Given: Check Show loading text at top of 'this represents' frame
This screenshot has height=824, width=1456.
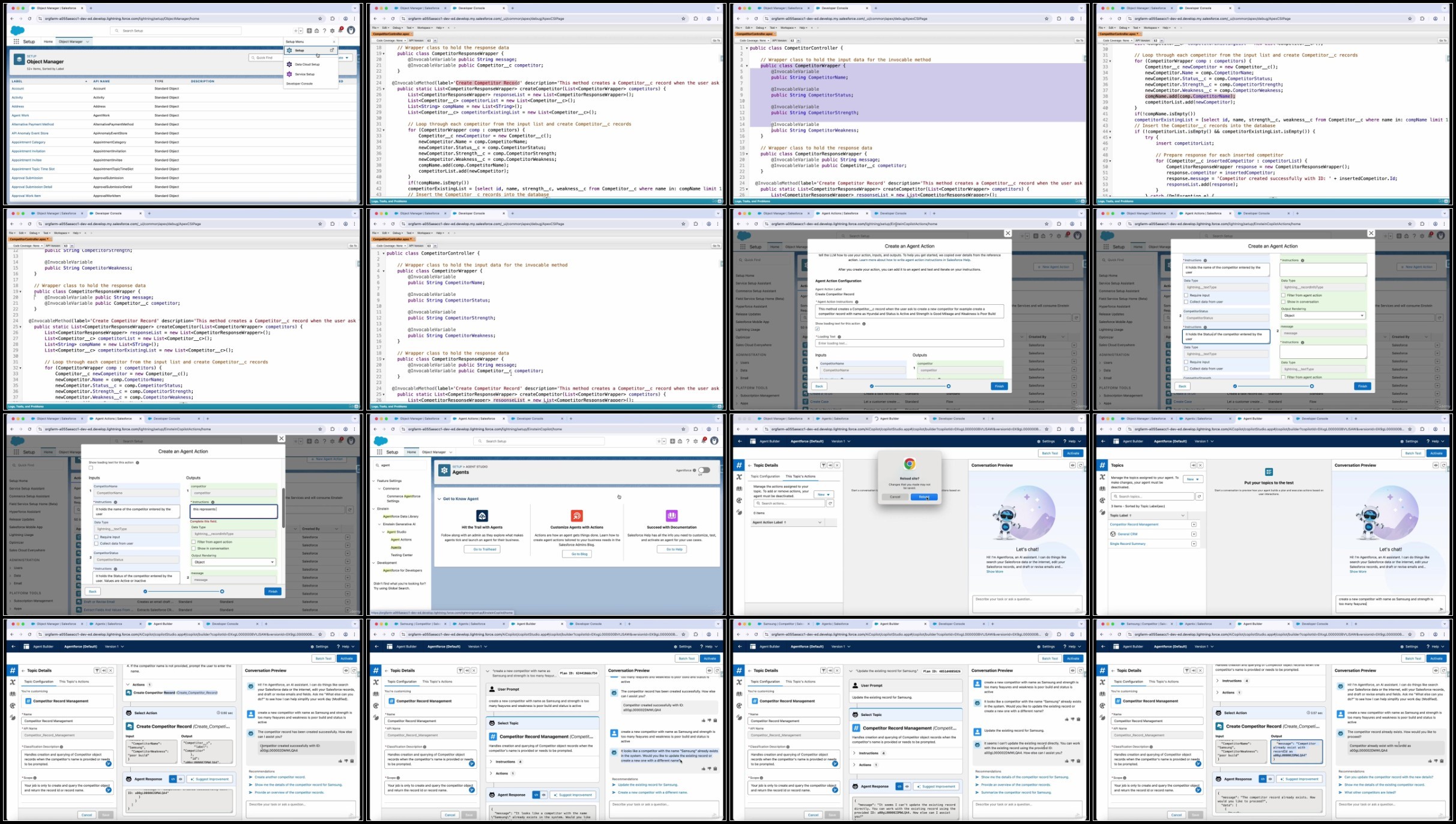Looking at the screenshot, I should coord(91,468).
